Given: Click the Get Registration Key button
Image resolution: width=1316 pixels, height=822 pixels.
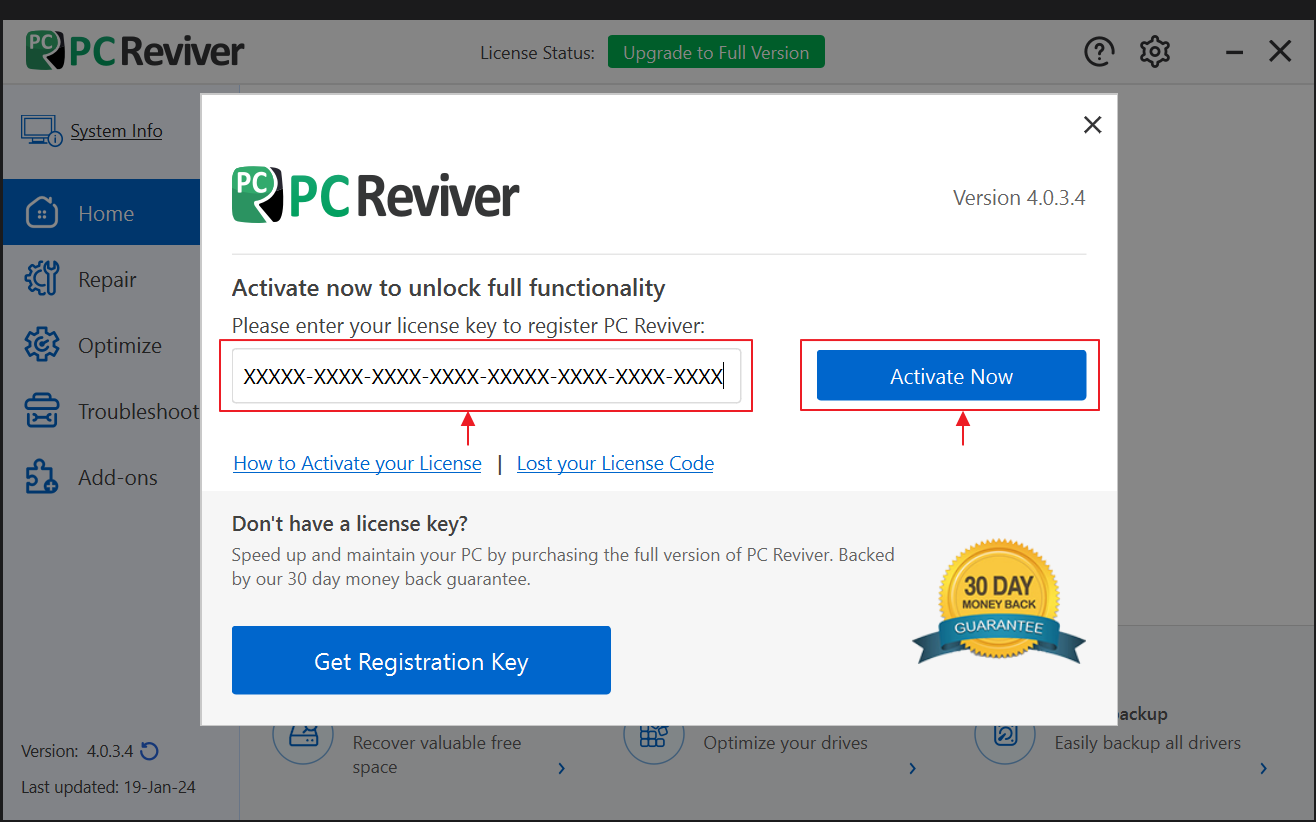Looking at the screenshot, I should coord(421,660).
